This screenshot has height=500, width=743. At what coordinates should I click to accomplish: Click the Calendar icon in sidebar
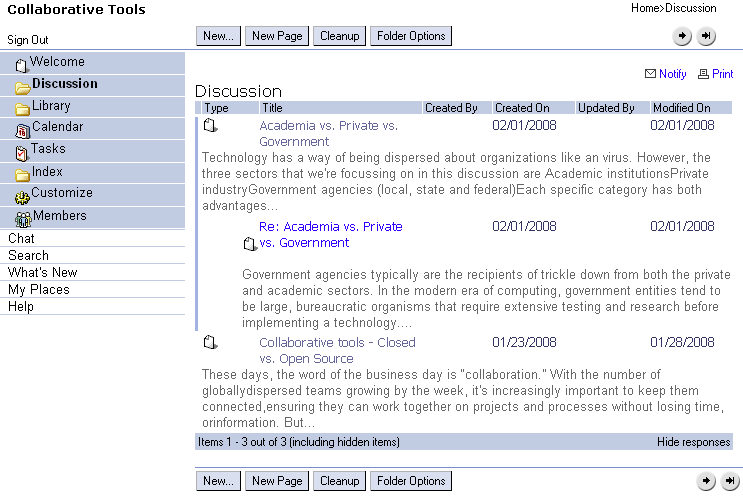22,129
